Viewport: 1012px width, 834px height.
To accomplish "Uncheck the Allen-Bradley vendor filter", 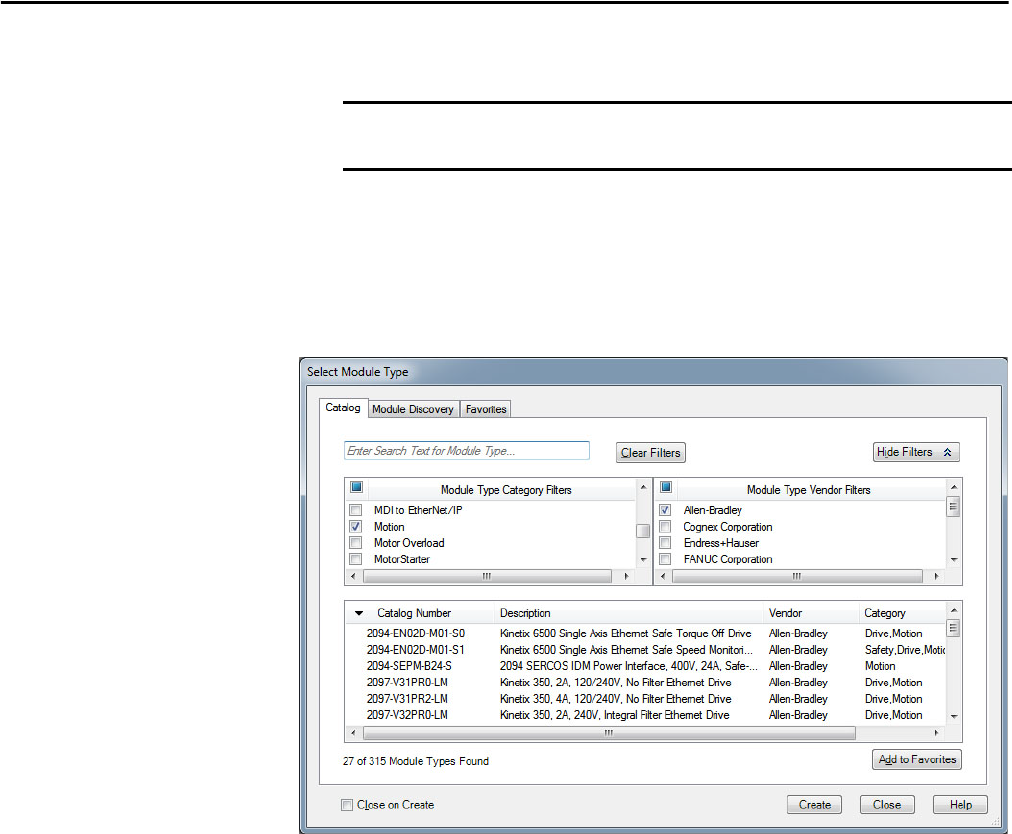I will [x=665, y=510].
